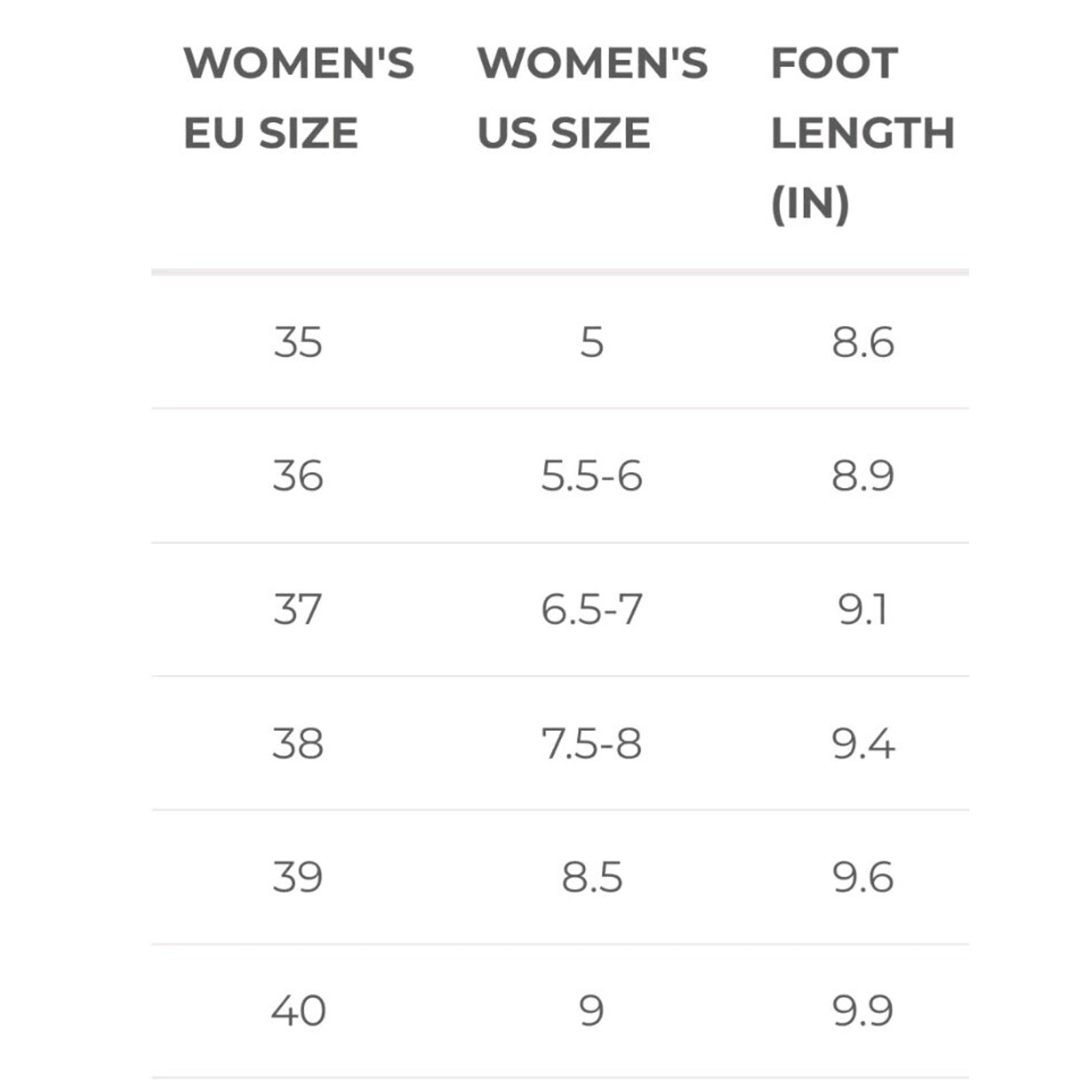This screenshot has height=1092, width=1092.
Task: Select US size 7.5-8 cell
Action: [x=592, y=743]
